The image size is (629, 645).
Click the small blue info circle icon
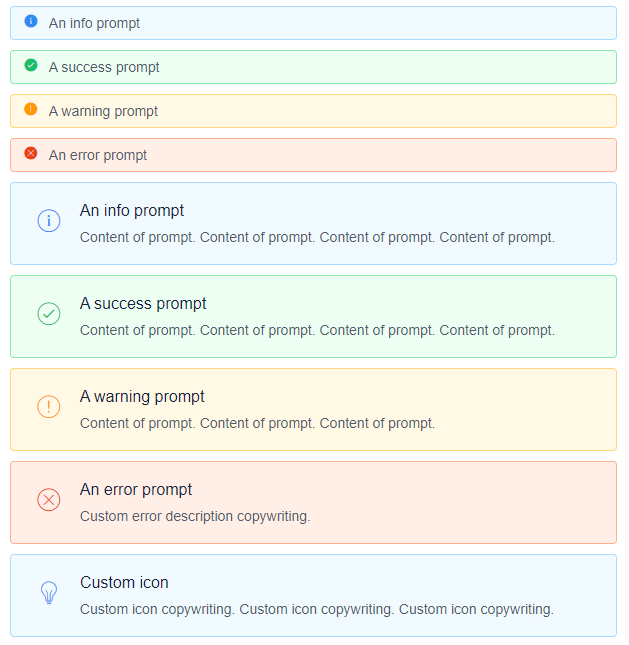31,21
